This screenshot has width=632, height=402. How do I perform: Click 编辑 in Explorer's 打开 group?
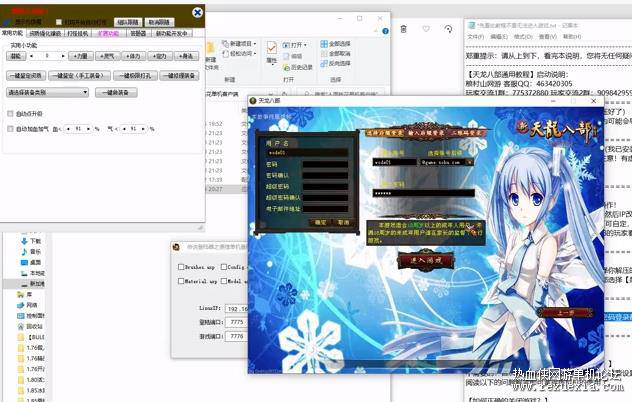click(293, 56)
